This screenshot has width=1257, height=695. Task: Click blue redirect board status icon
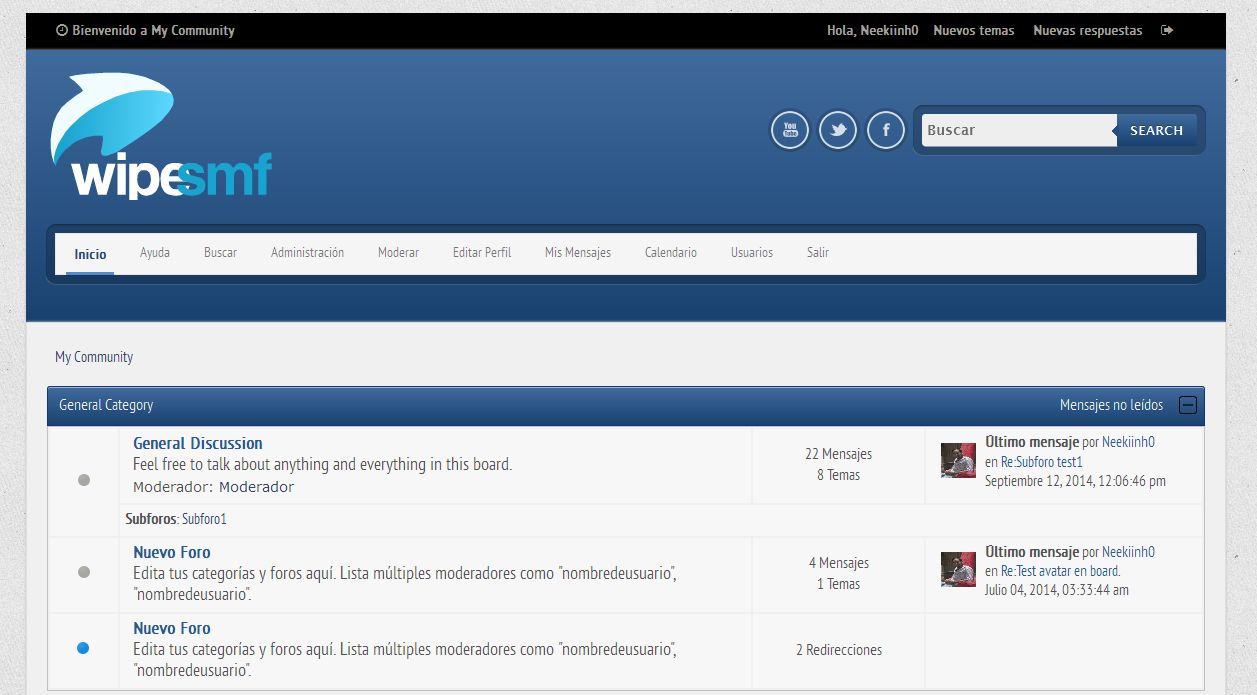pyautogui.click(x=84, y=648)
